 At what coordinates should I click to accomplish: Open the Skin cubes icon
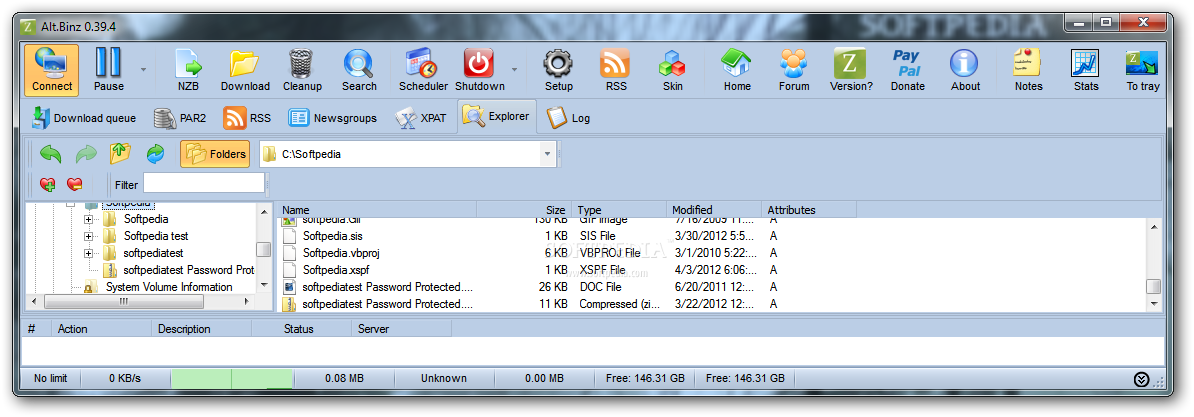(672, 69)
